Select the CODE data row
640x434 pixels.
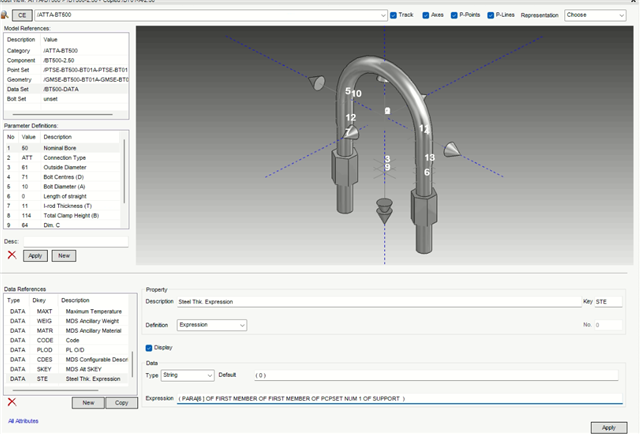tap(67, 340)
